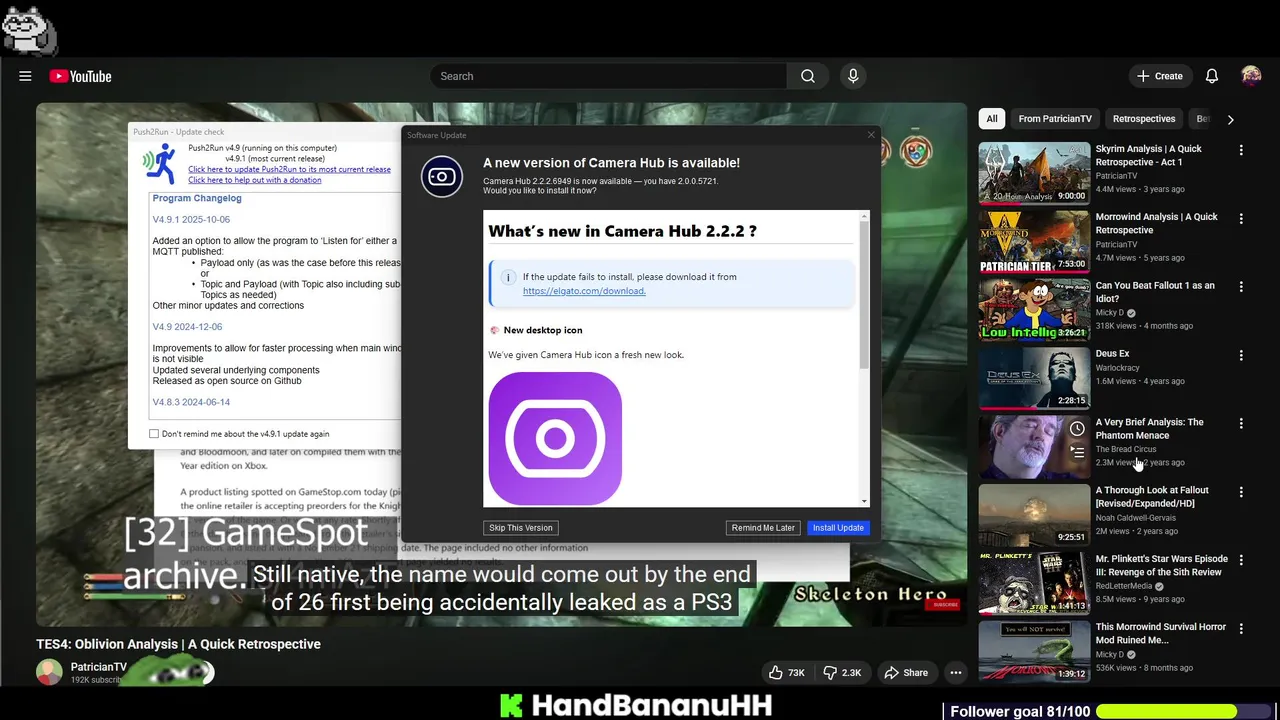Open Mr. Plinkett's Star Wars Episode III title
The height and width of the screenshot is (720, 1280).
[1162, 565]
